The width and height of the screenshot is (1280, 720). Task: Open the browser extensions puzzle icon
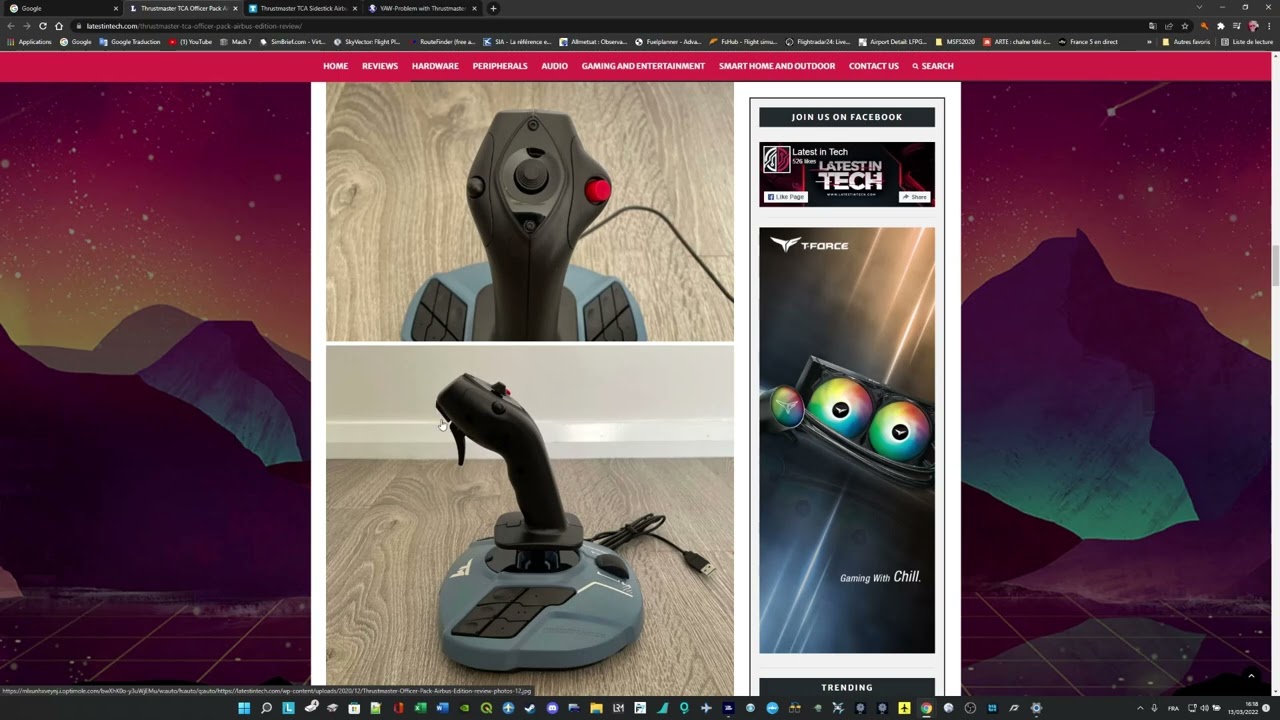1220,26
